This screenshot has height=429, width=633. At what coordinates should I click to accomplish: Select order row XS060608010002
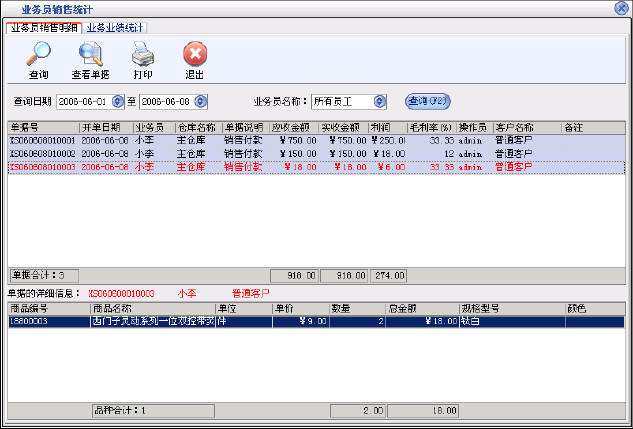(x=42, y=154)
